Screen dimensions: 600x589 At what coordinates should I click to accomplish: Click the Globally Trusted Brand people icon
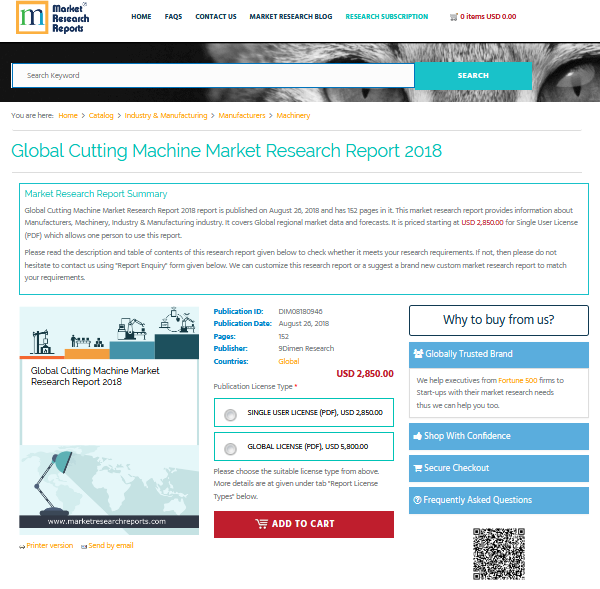[x=418, y=354]
